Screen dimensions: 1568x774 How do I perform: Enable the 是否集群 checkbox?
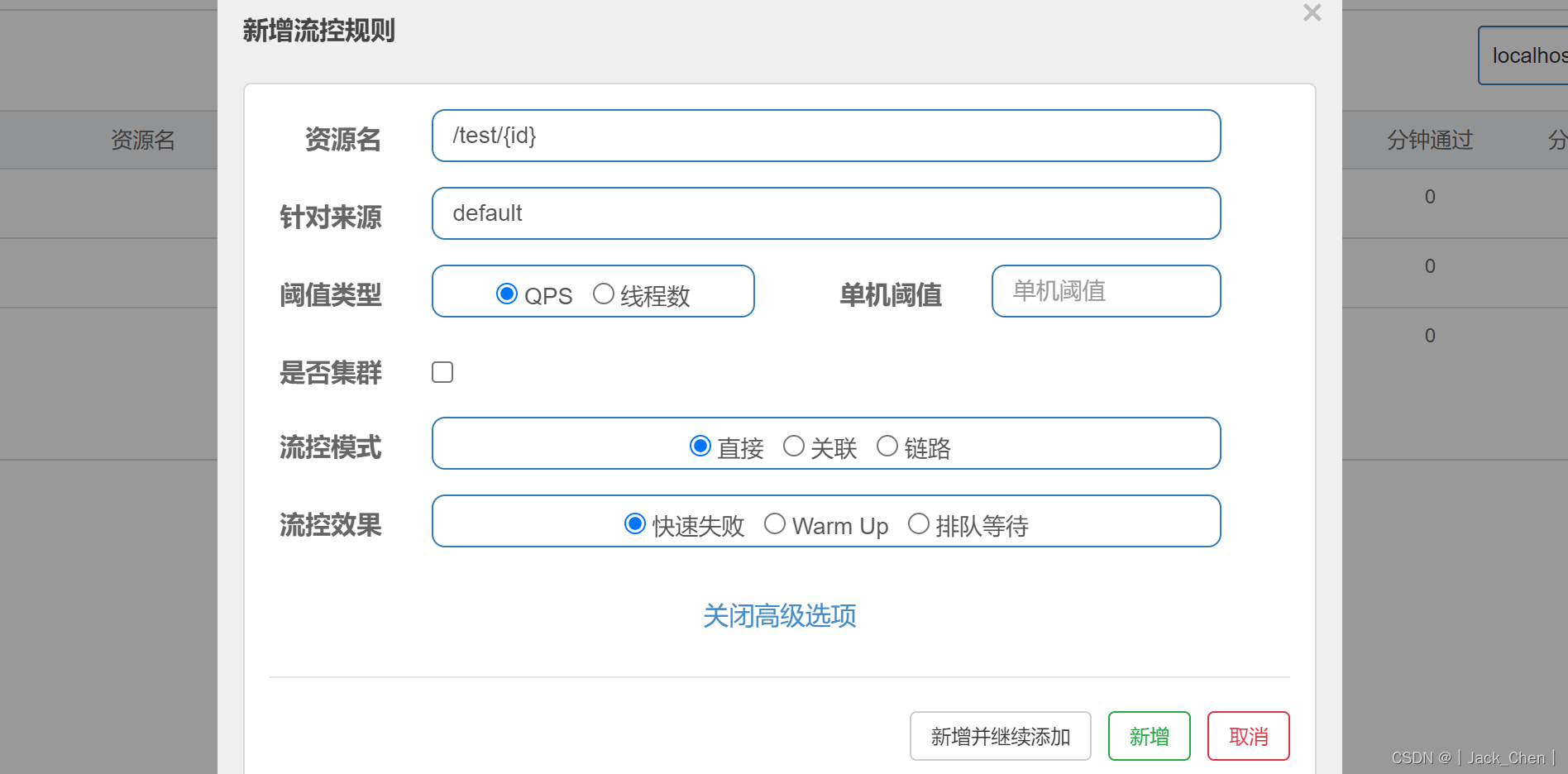pos(442,372)
